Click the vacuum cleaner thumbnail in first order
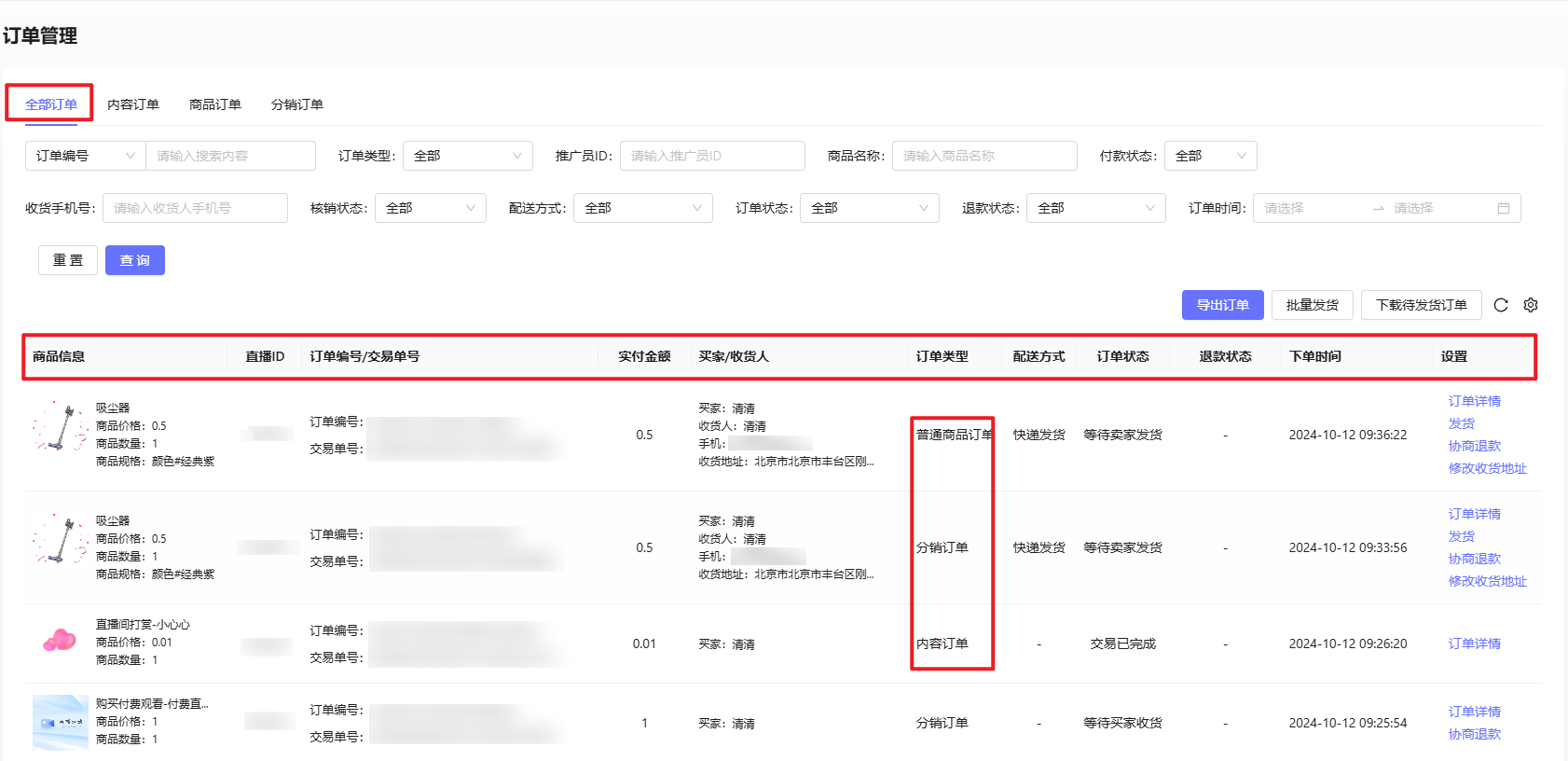Screen dimensions: 1568x761 coord(61,427)
